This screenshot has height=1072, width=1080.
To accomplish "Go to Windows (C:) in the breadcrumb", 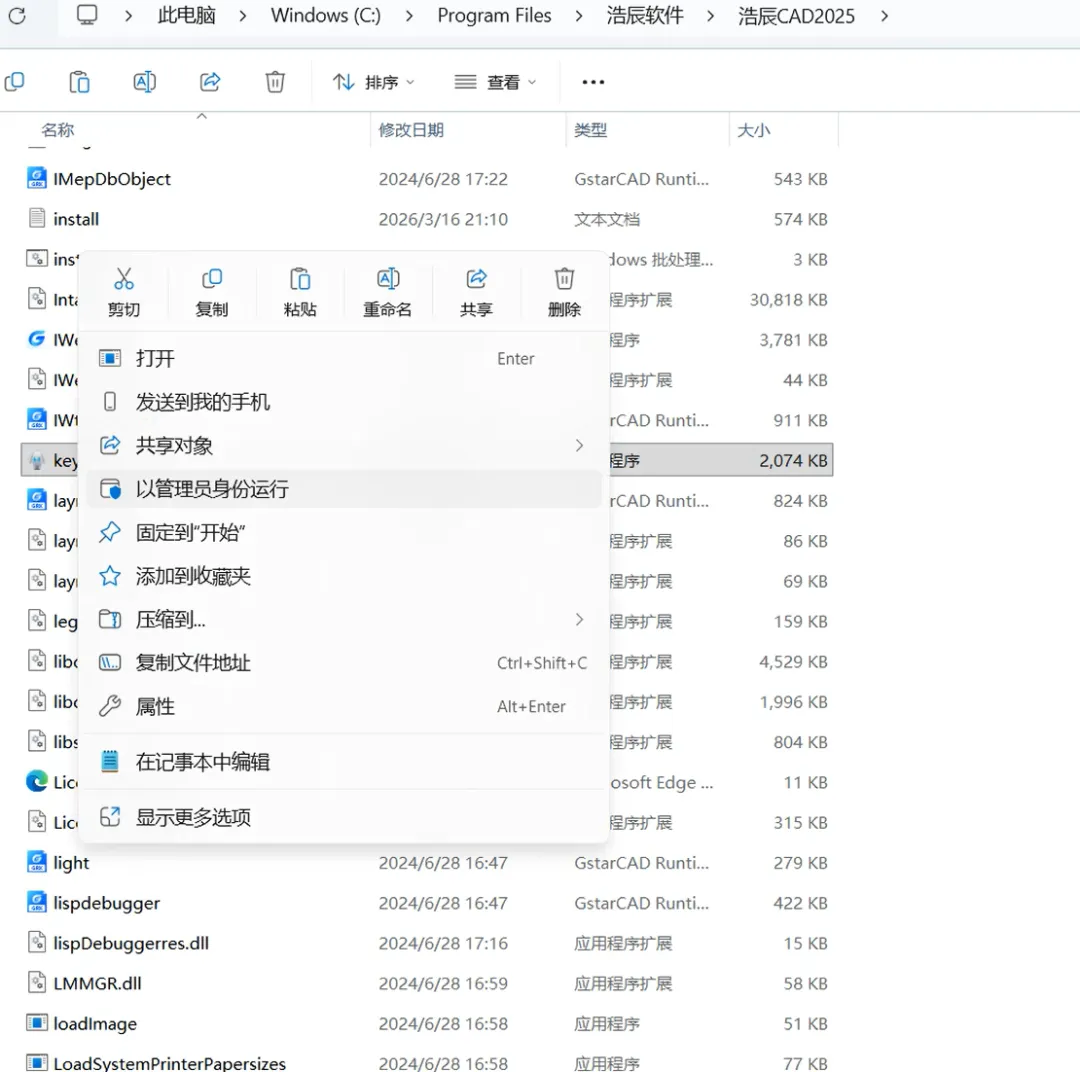I will 326,15.
